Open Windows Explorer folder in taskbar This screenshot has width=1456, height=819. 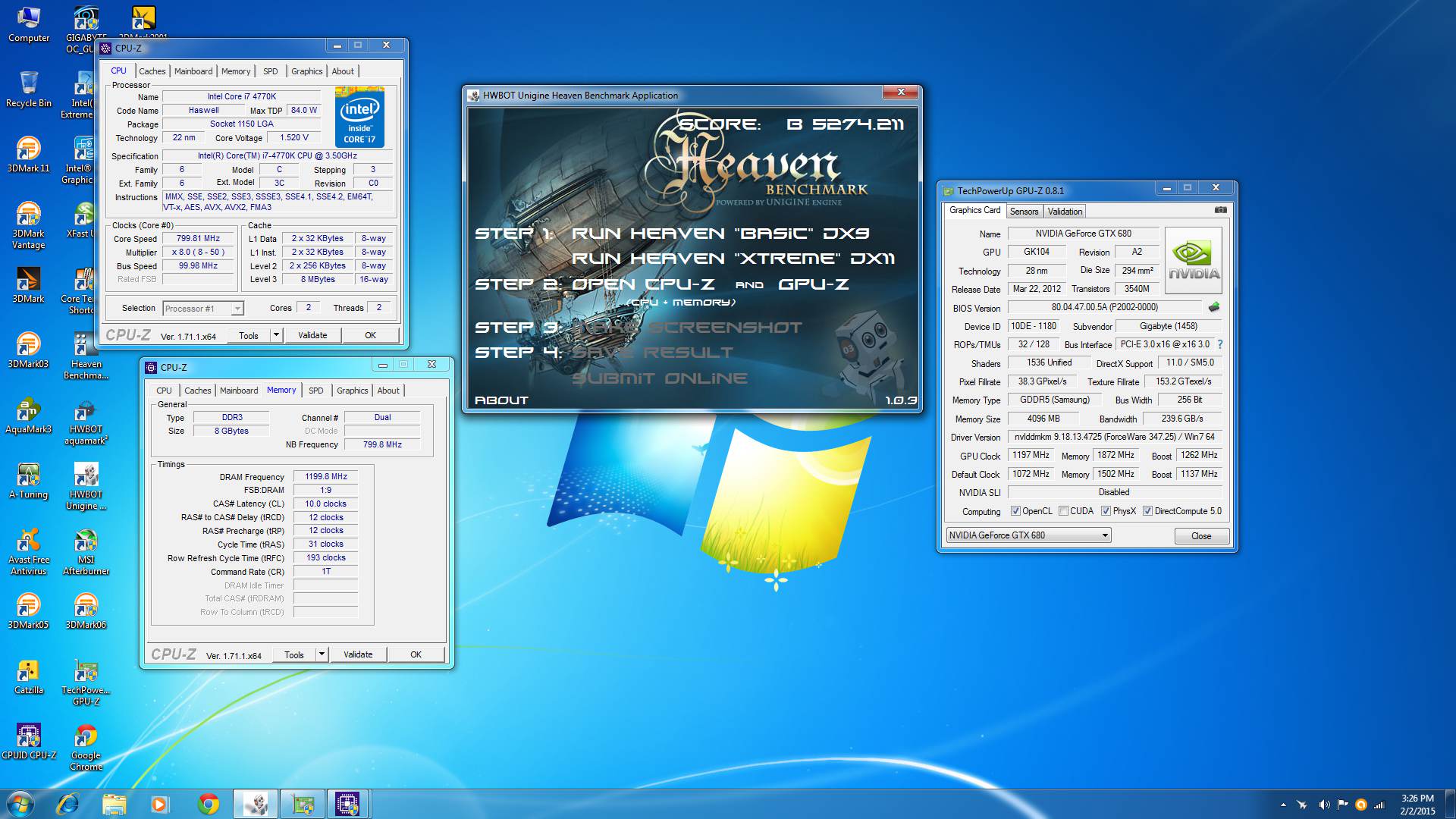point(114,804)
